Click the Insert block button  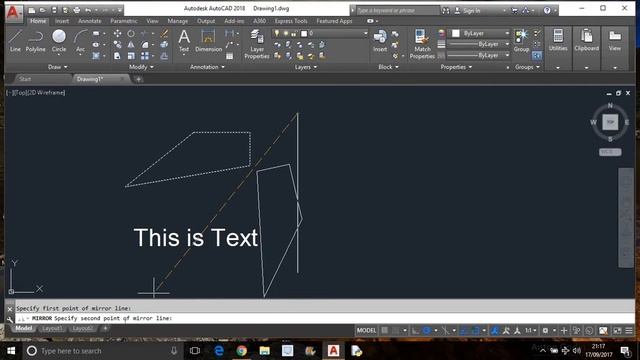pos(380,40)
